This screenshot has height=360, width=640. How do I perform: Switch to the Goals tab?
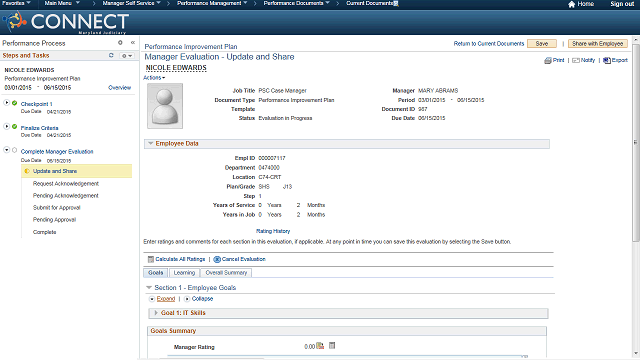pos(156,273)
